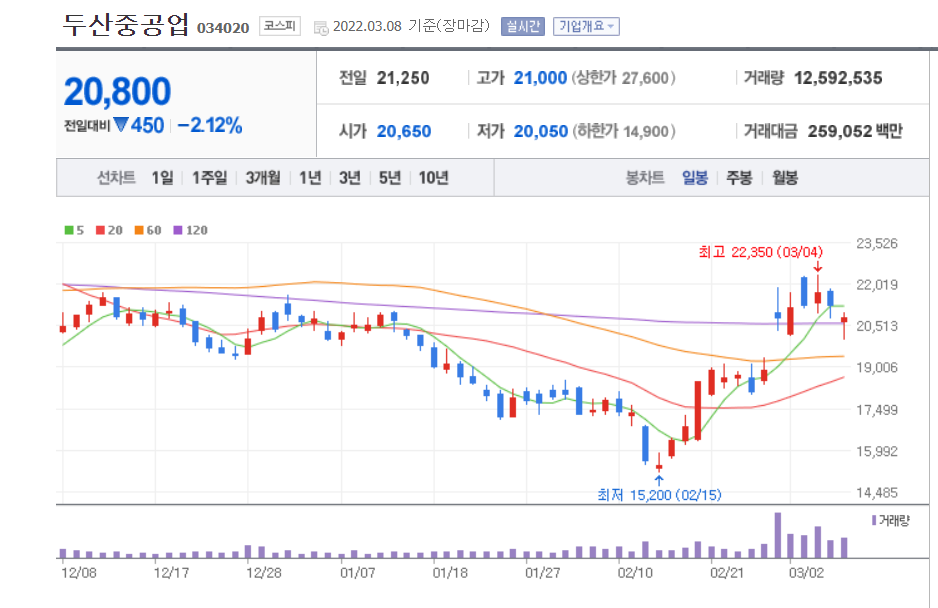938x608 pixels.
Task: Click the opening price value 20,650
Action: tap(404, 131)
